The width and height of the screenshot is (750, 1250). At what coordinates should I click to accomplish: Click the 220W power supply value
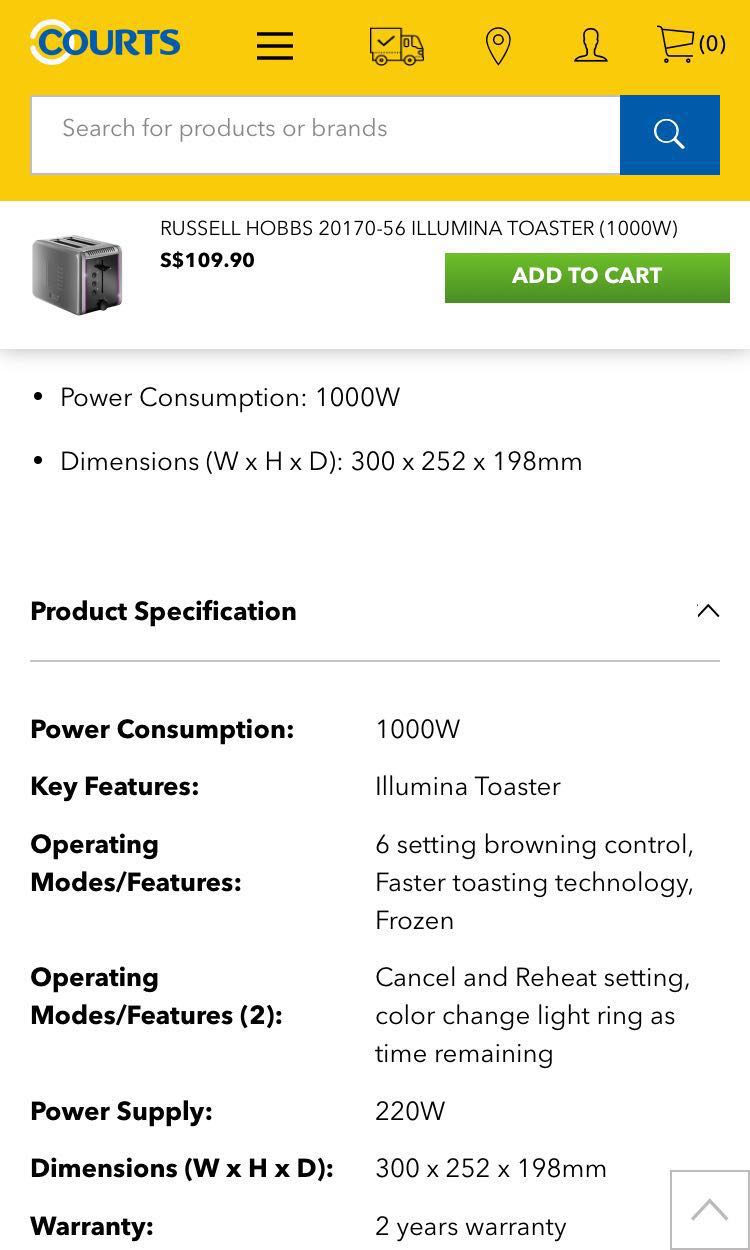pyautogui.click(x=410, y=1111)
